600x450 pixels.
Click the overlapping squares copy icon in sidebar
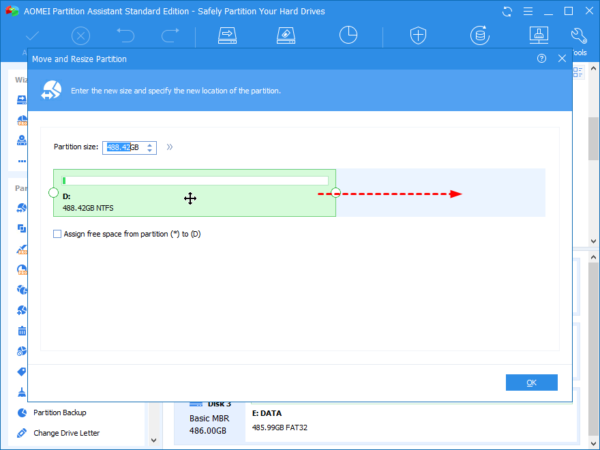[22, 228]
